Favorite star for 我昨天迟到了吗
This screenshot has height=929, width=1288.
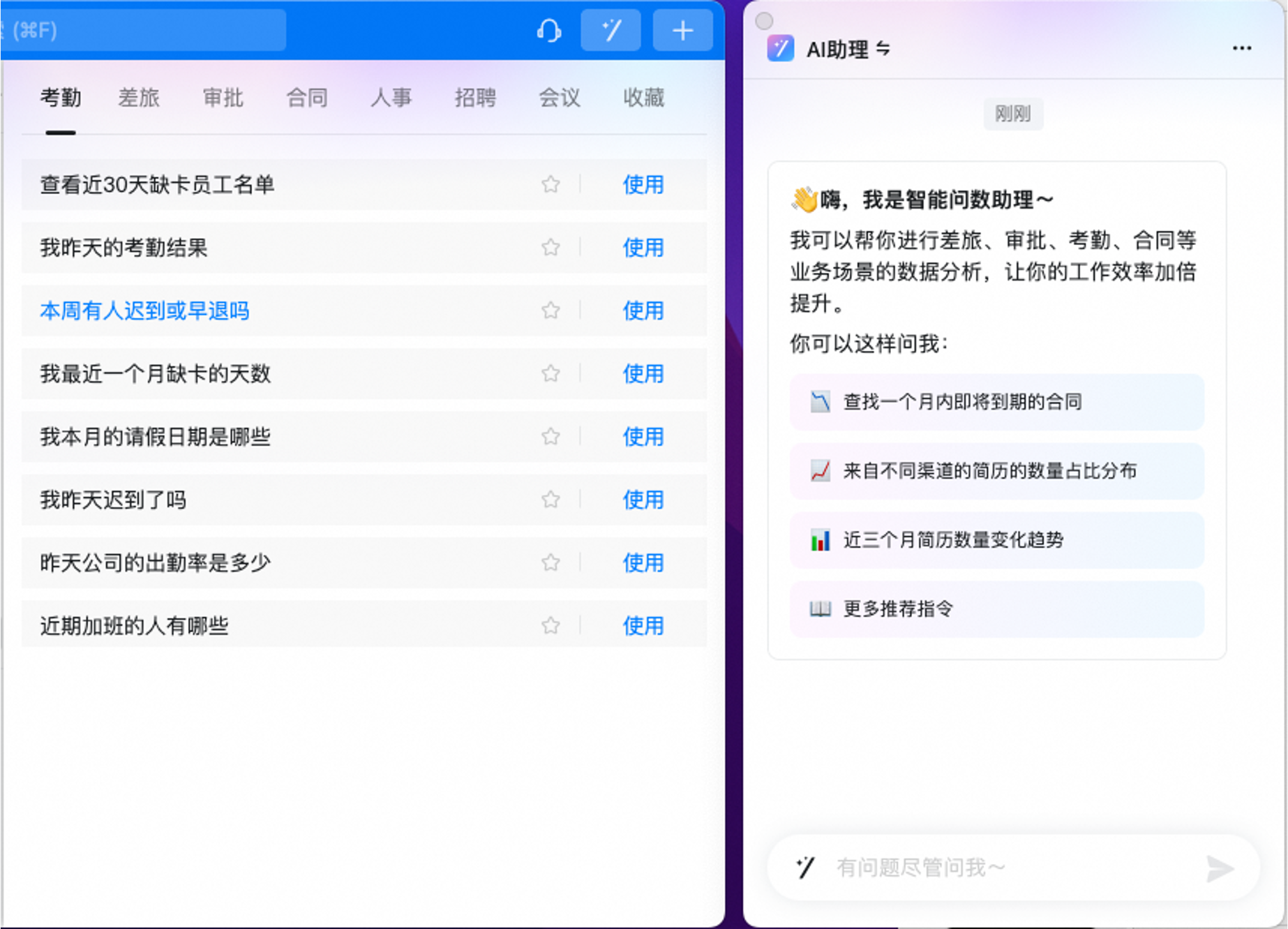[x=551, y=500]
